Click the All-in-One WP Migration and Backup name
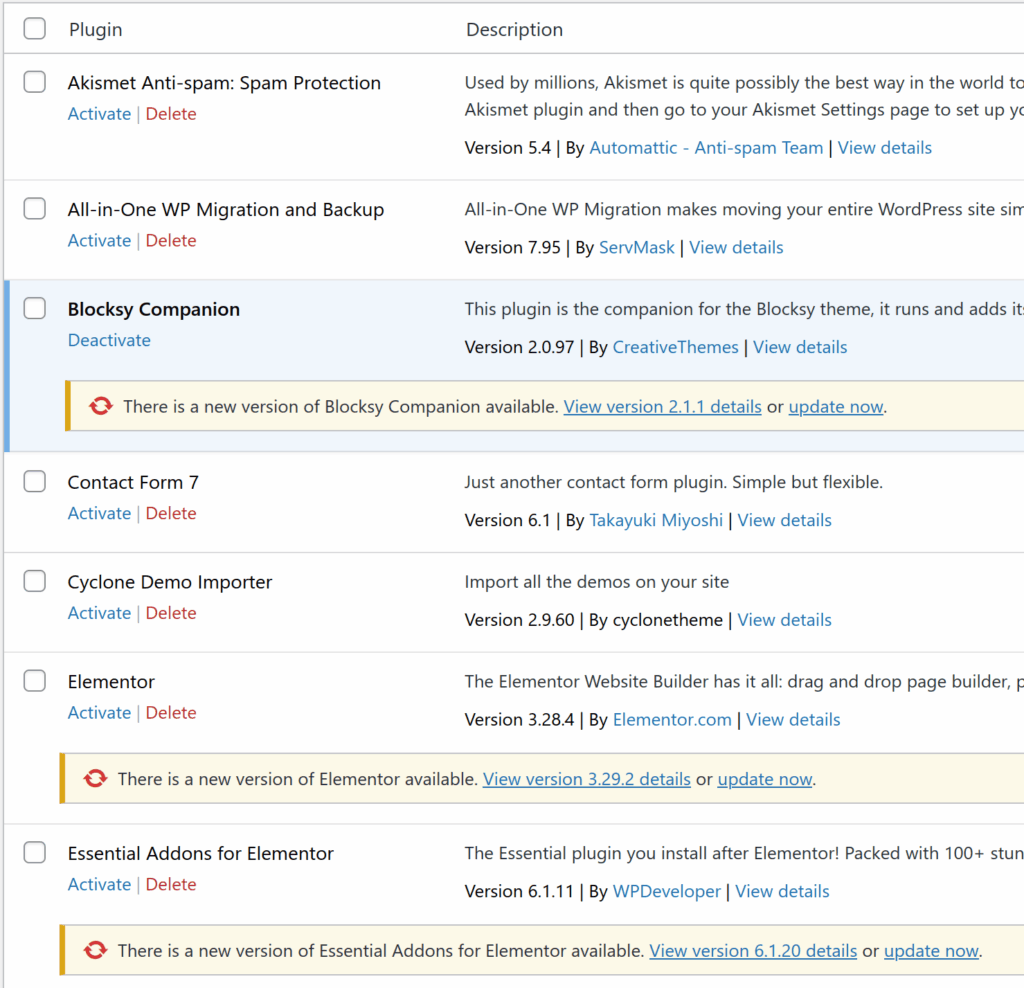Viewport: 1024px width, 988px height. click(226, 210)
